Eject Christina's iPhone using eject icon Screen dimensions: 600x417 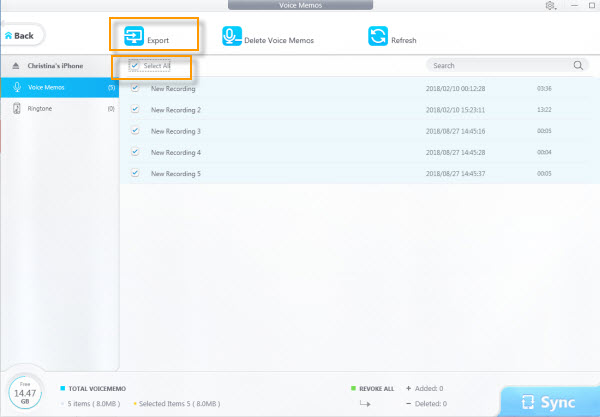click(x=16, y=66)
